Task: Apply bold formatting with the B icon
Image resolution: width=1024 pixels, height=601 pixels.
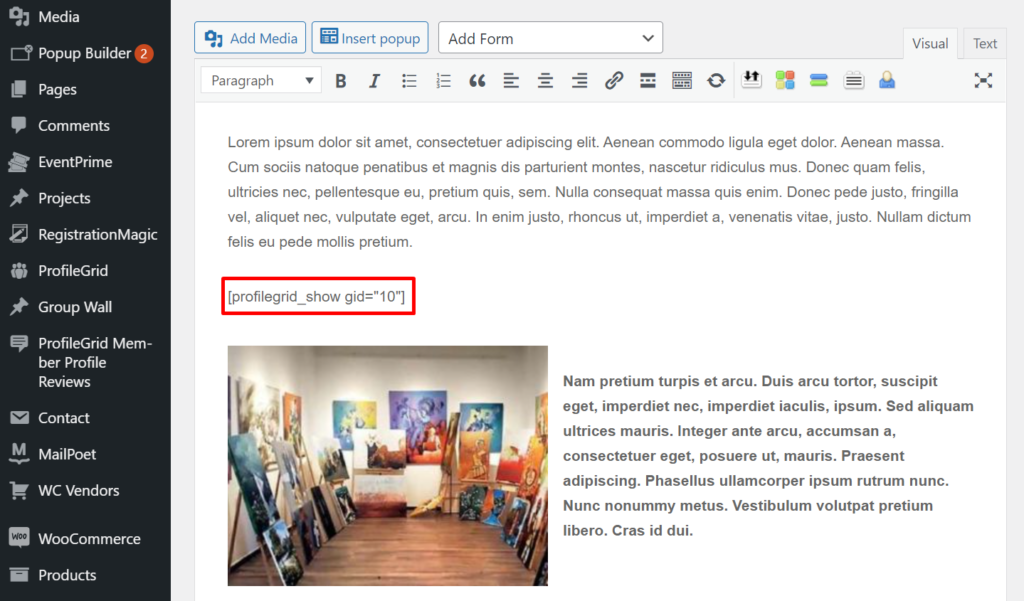Action: click(x=341, y=81)
